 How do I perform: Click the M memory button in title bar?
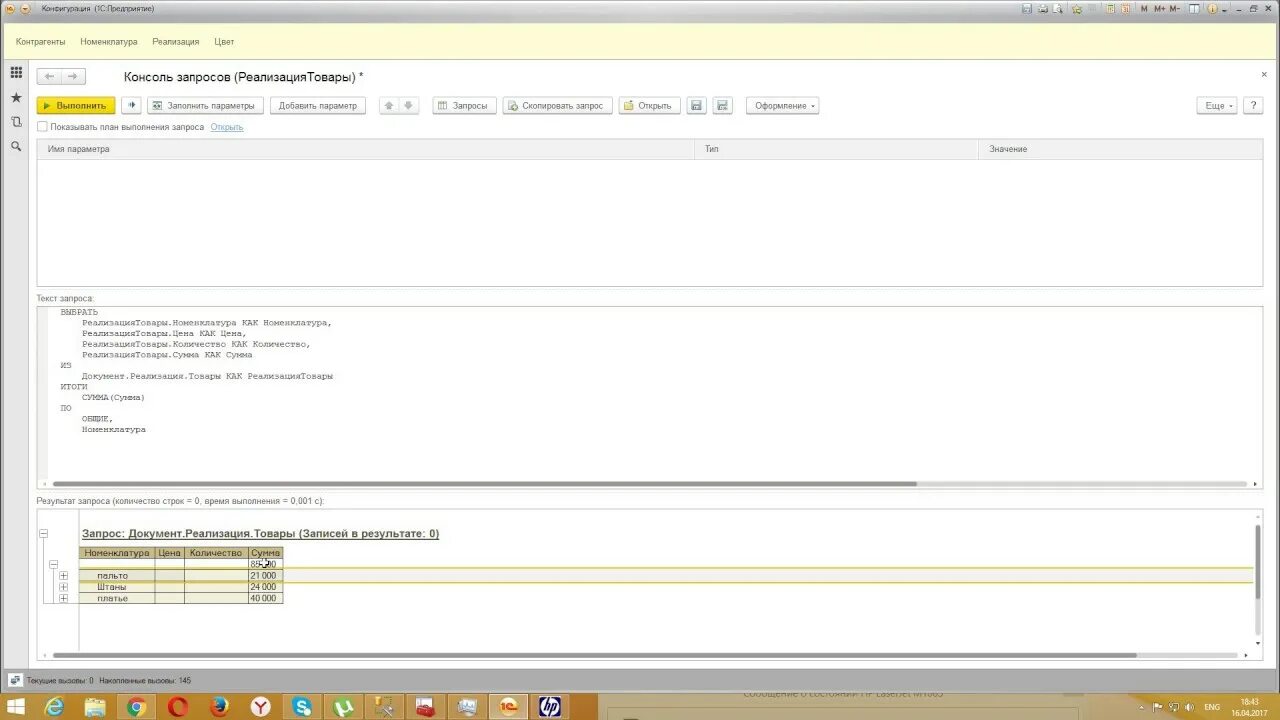(x=1142, y=8)
